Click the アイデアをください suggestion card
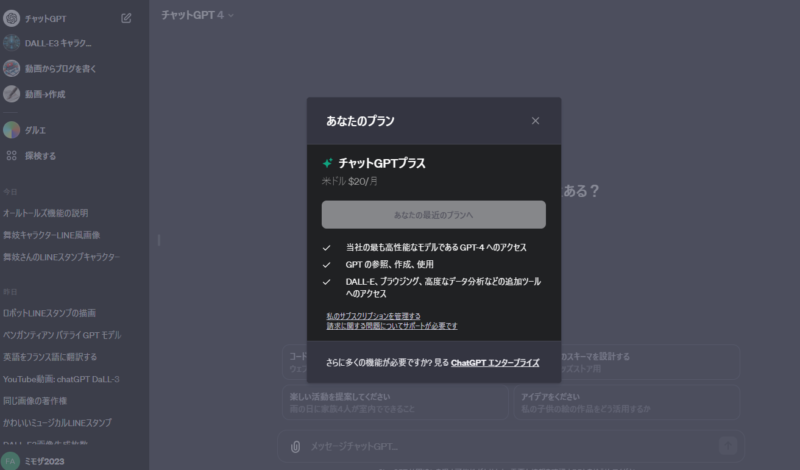Image resolution: width=800 pixels, height=470 pixels. pyautogui.click(x=627, y=403)
